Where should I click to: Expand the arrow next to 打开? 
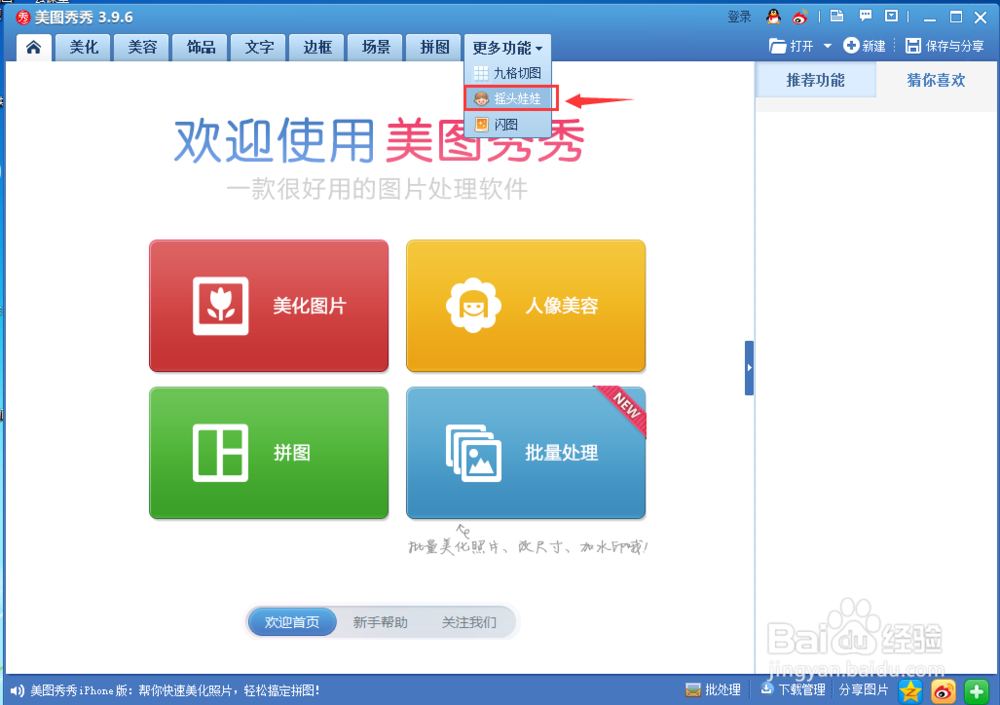[827, 46]
